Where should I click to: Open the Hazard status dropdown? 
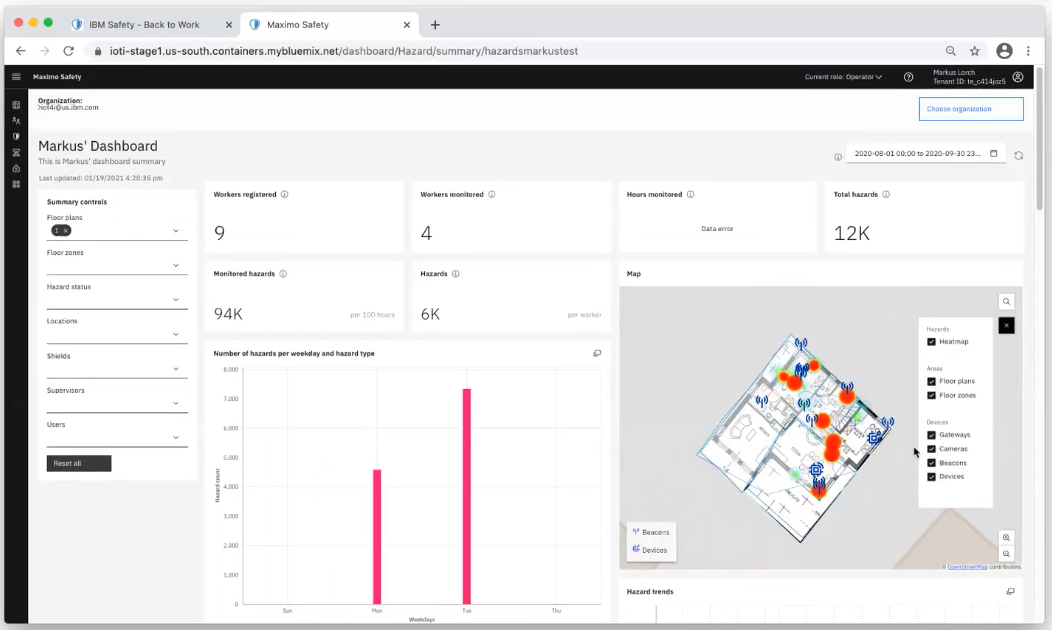pyautogui.click(x=117, y=300)
